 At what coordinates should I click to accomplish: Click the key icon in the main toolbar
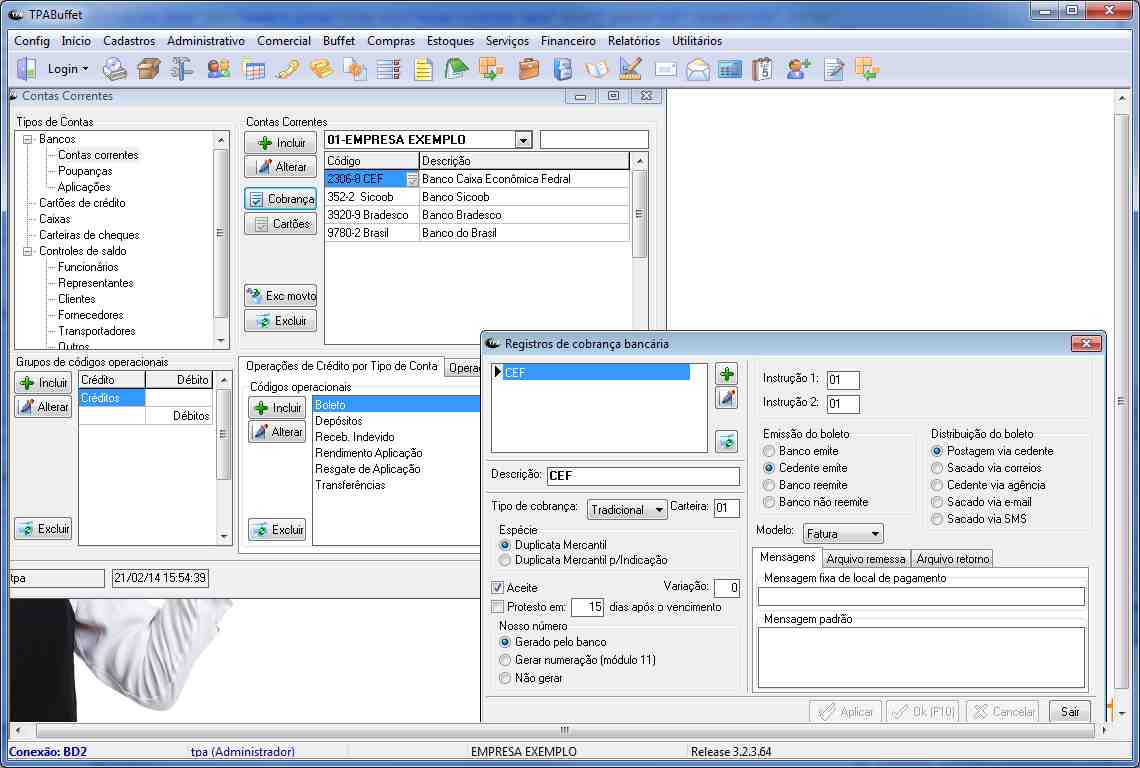(x=288, y=69)
